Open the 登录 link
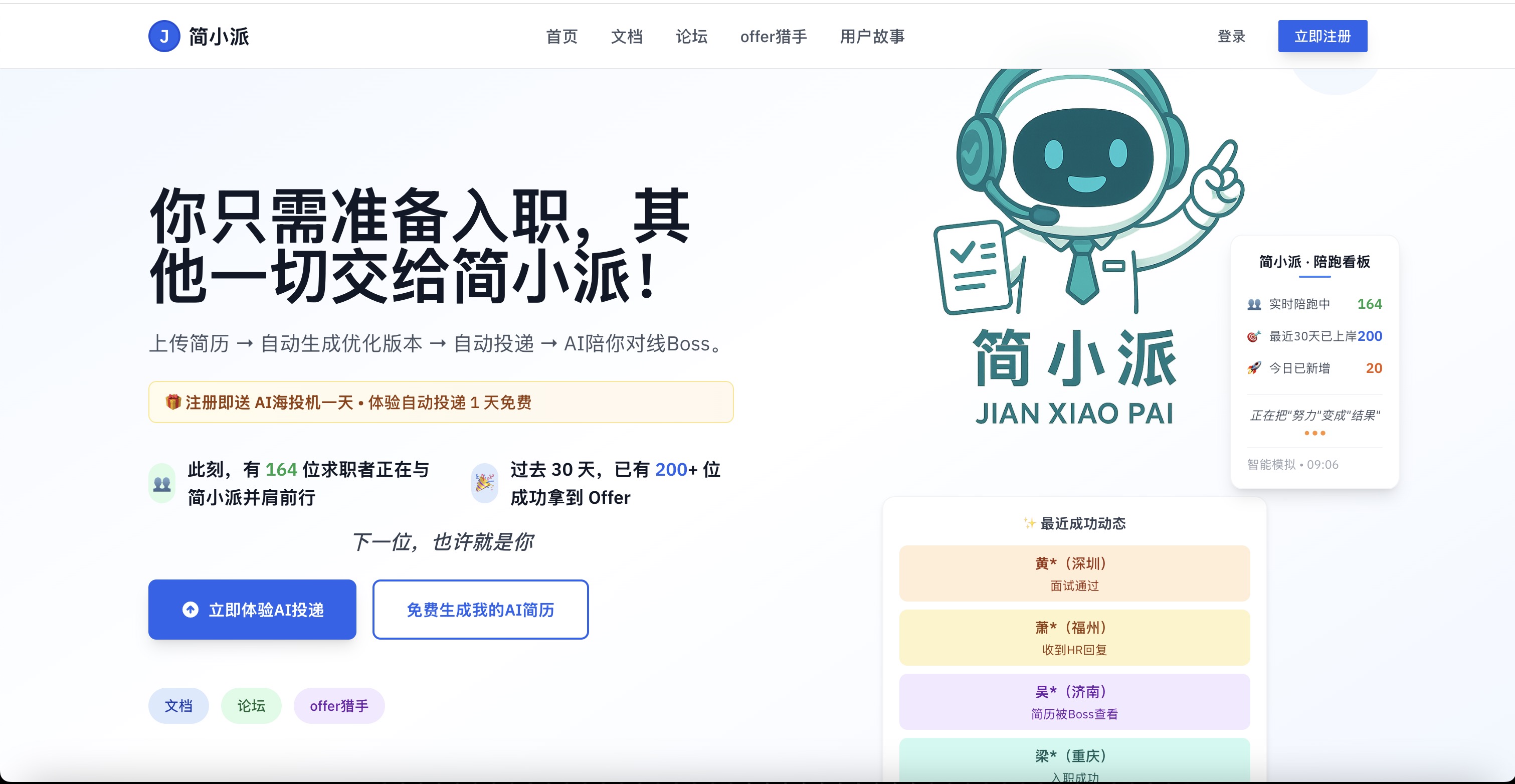The width and height of the screenshot is (1515, 784). coord(1232,37)
